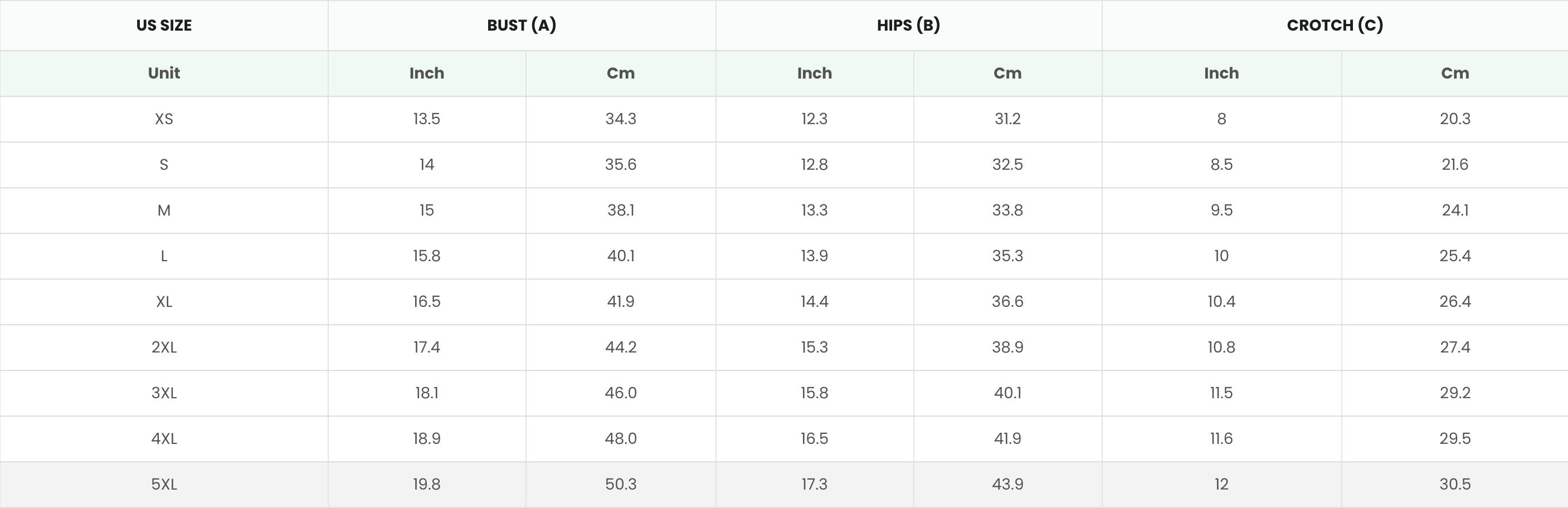Select the 10.8 crotch inch value
The width and height of the screenshot is (1568, 508).
[1221, 348]
